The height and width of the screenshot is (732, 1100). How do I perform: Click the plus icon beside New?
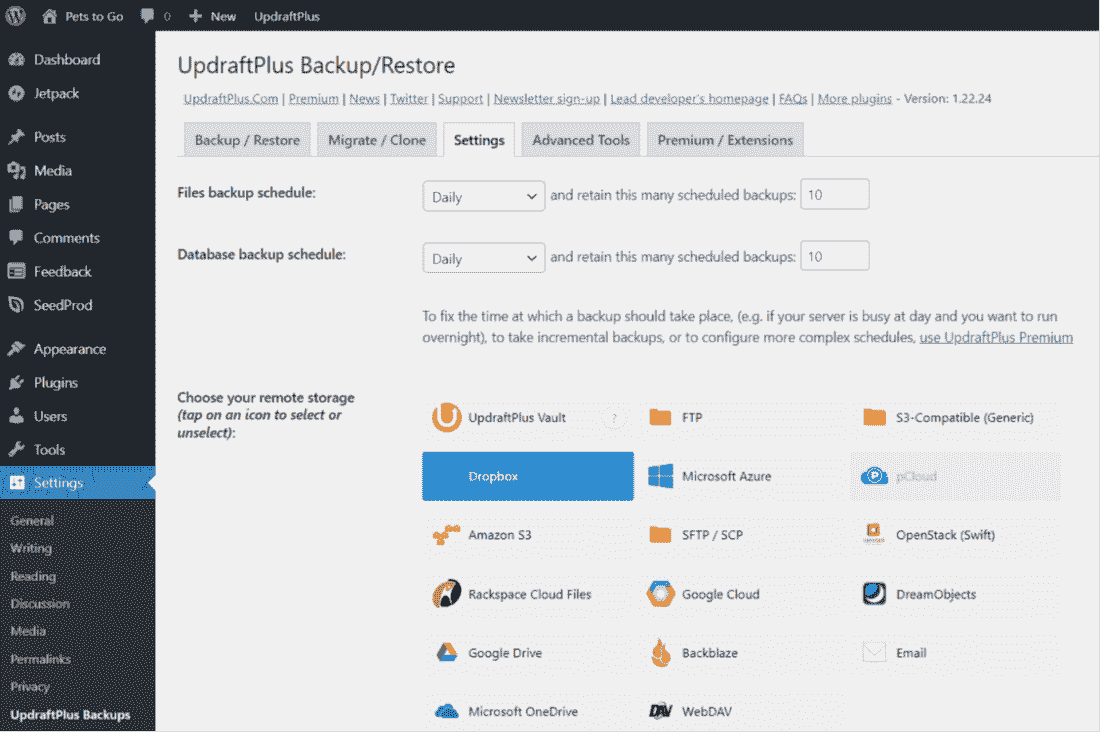click(x=196, y=16)
